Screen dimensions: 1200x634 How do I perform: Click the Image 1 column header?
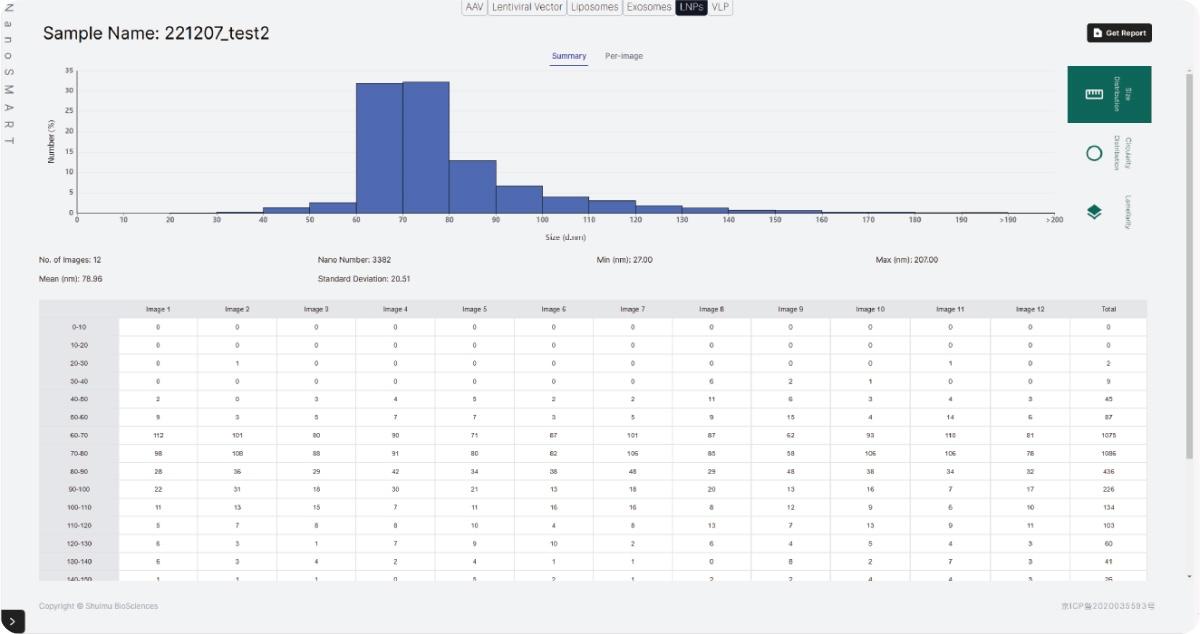click(157, 309)
